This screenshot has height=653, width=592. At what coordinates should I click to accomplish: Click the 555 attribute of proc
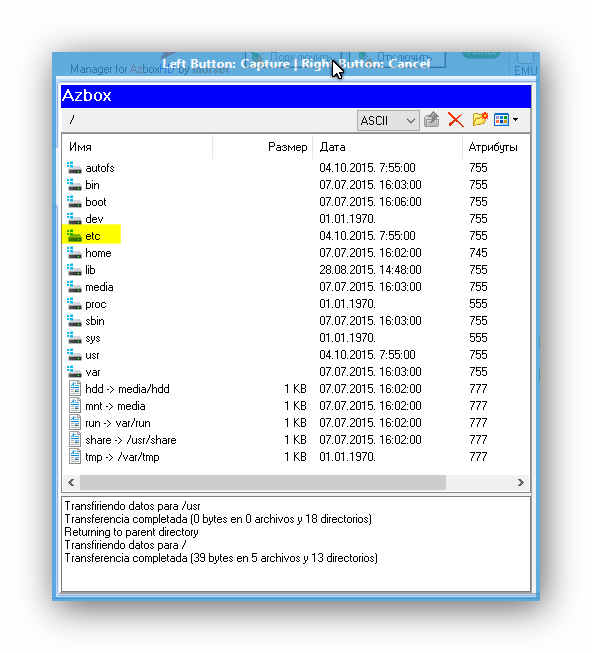(478, 304)
